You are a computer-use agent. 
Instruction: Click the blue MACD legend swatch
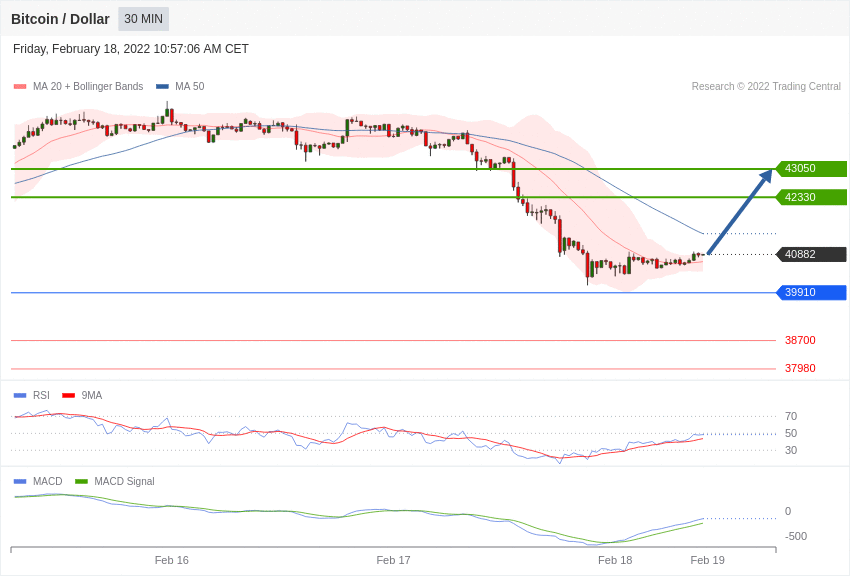20,481
